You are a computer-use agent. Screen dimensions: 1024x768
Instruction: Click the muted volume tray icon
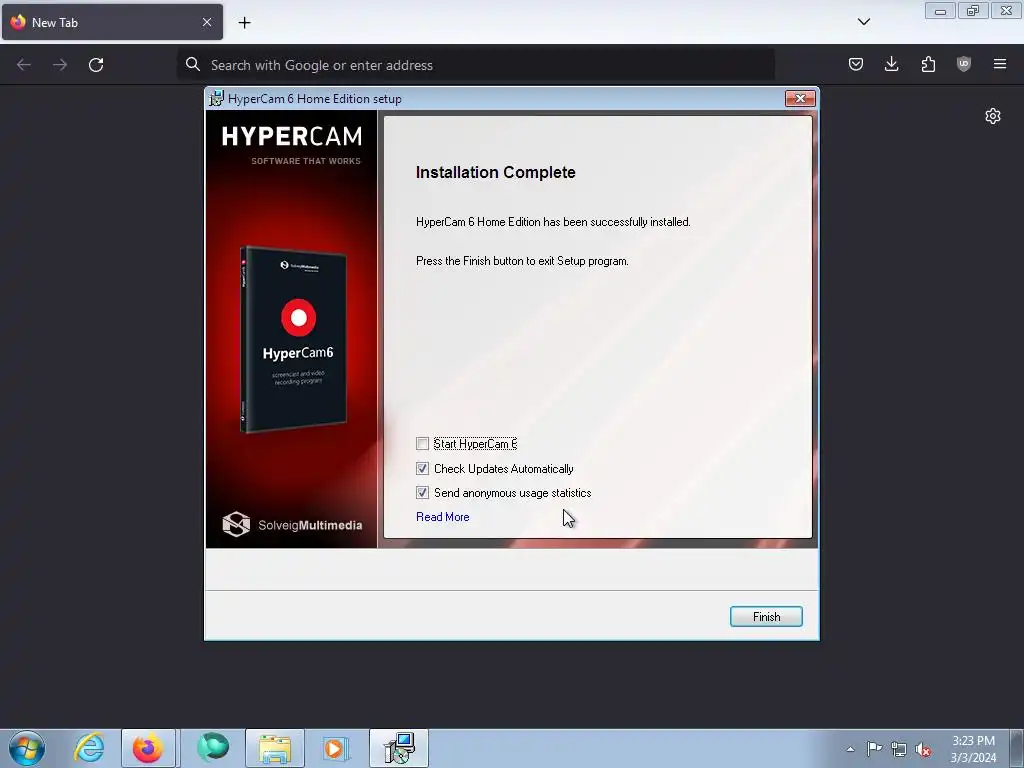click(x=923, y=749)
